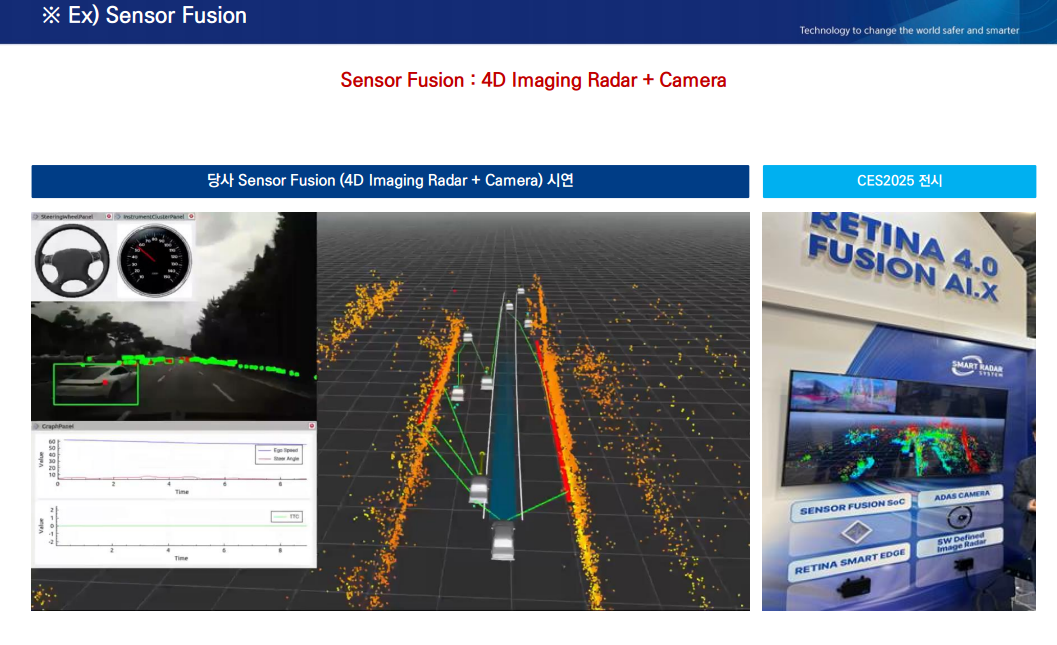Image resolution: width=1057 pixels, height=645 pixels.
Task: Click the red Sensor Fusion 4D Imaging Radar heading
Action: (x=533, y=80)
